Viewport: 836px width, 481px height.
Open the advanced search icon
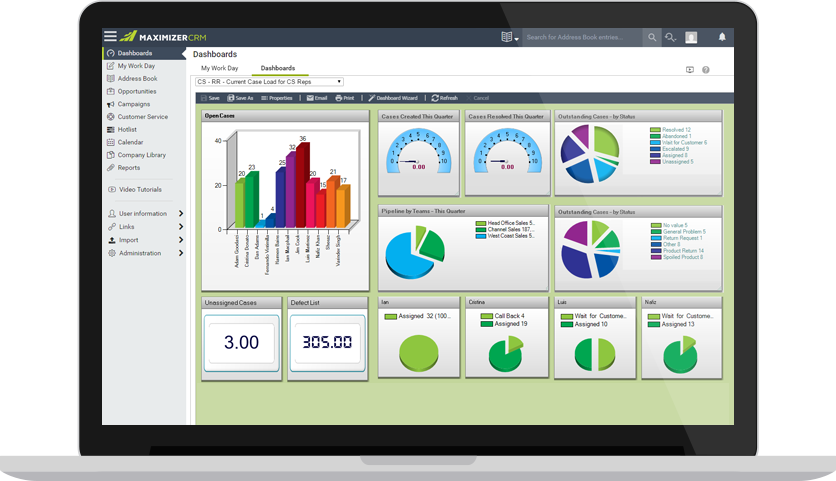pos(671,37)
